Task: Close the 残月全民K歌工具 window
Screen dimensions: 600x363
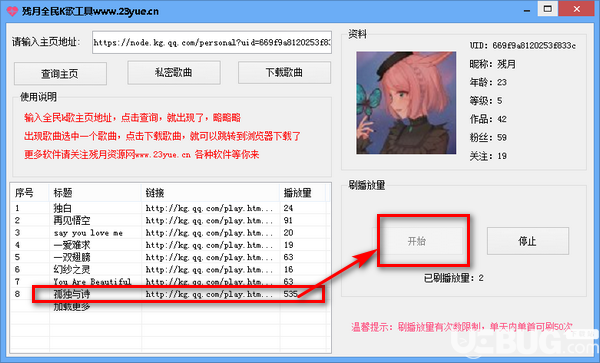Action: 577,9
